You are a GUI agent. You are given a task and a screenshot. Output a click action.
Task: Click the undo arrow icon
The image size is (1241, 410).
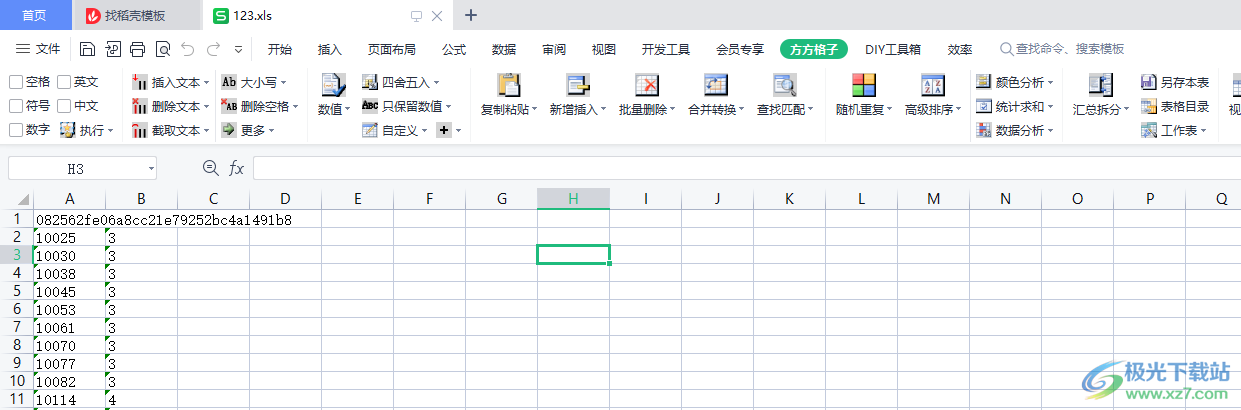[x=188, y=49]
